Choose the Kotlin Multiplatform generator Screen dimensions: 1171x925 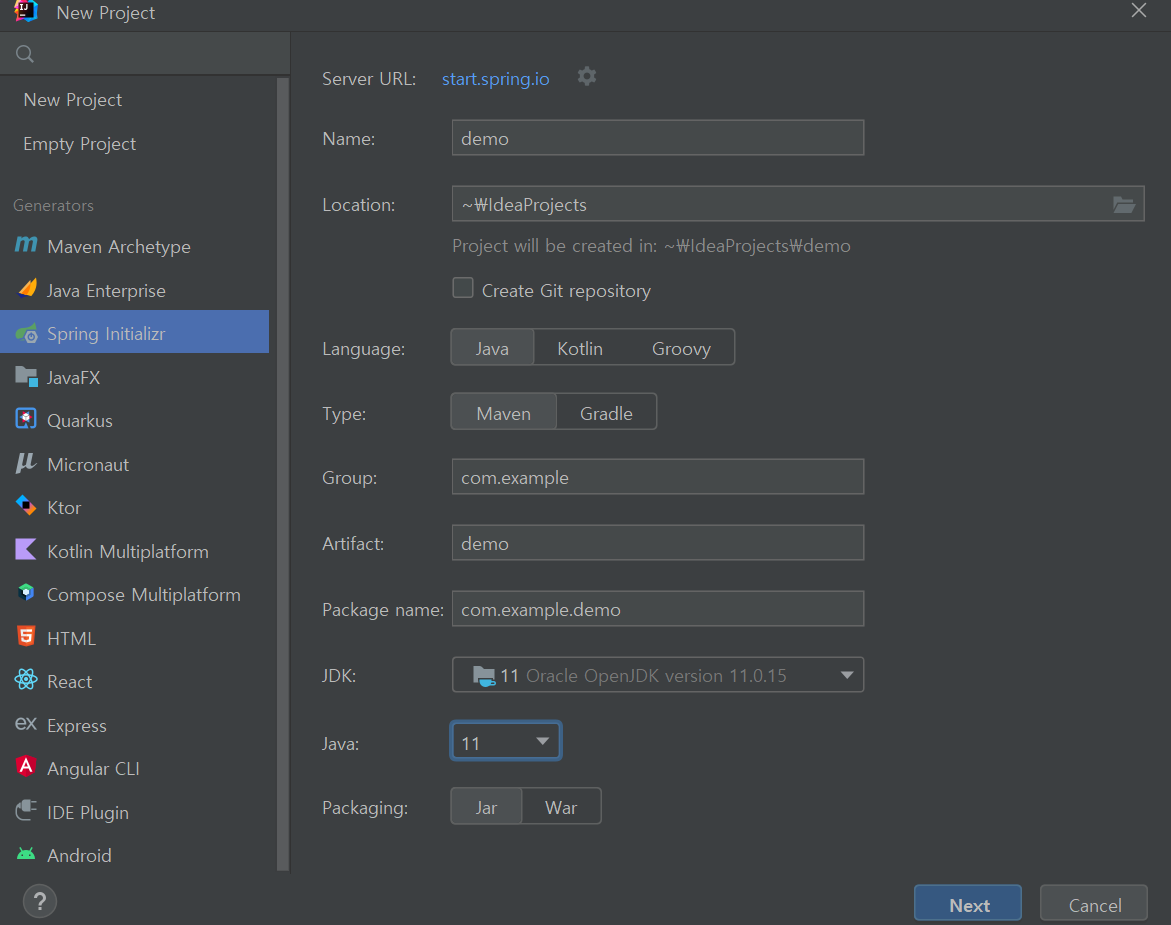134,552
